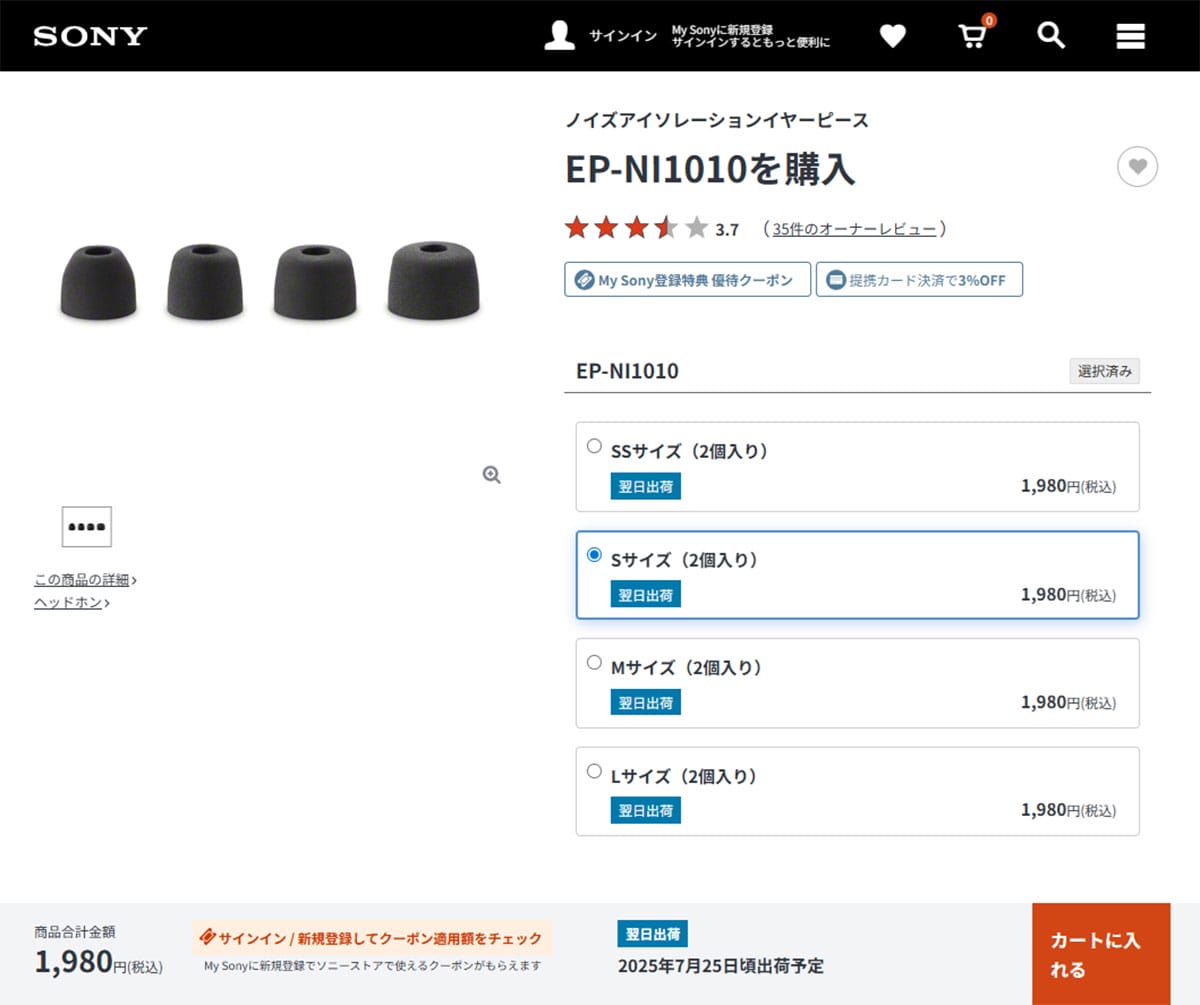Click the main earpiece product image
1200x1005 pixels.
269,281
